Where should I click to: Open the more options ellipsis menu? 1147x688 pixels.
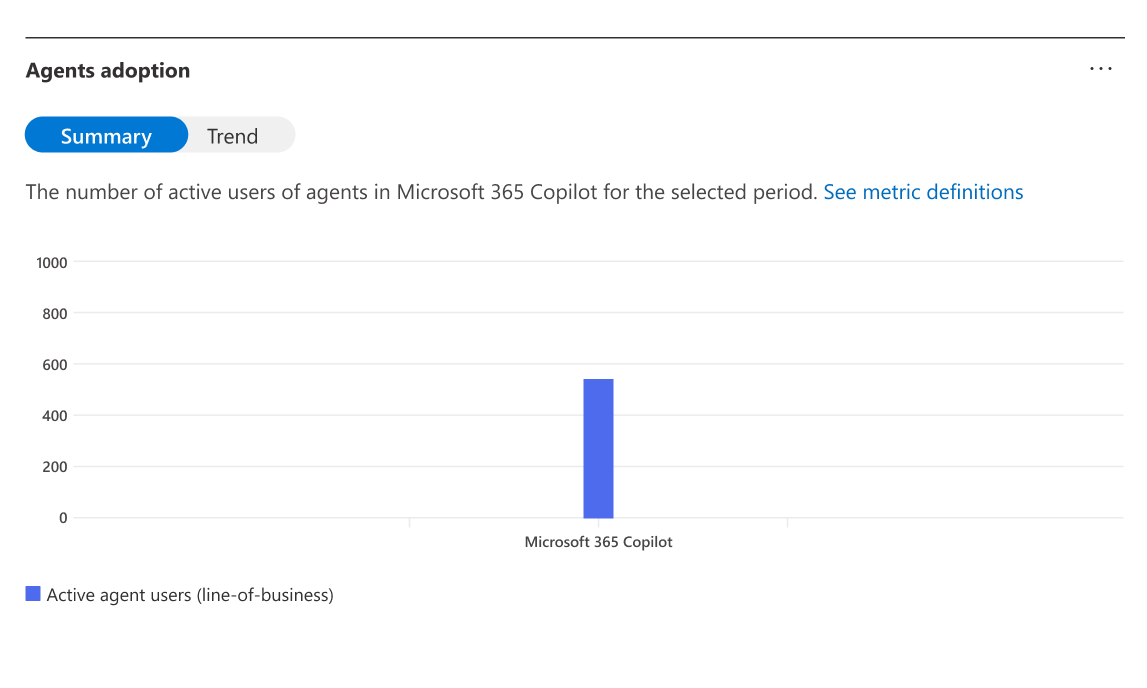click(x=1100, y=69)
